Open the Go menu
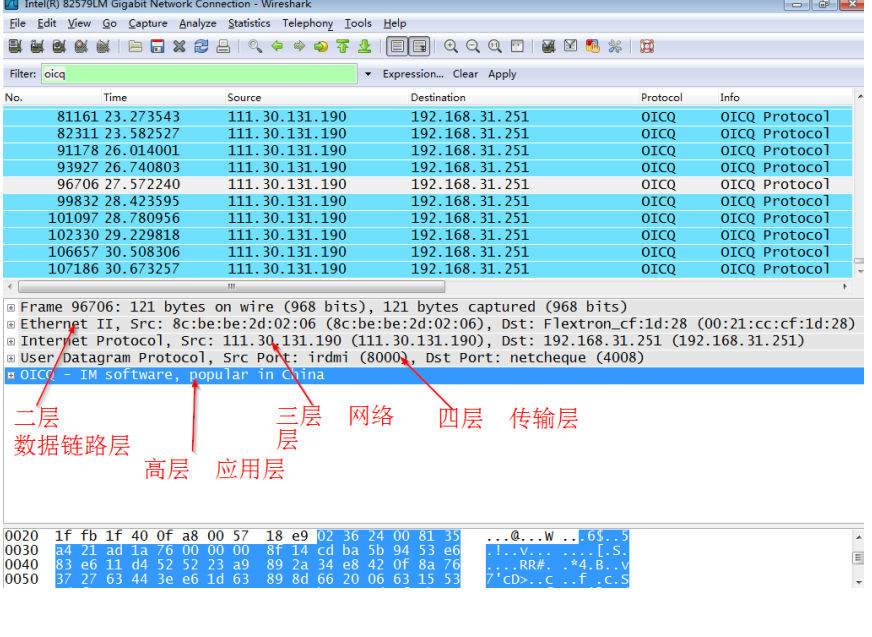The height and width of the screenshot is (637, 872). tap(109, 23)
